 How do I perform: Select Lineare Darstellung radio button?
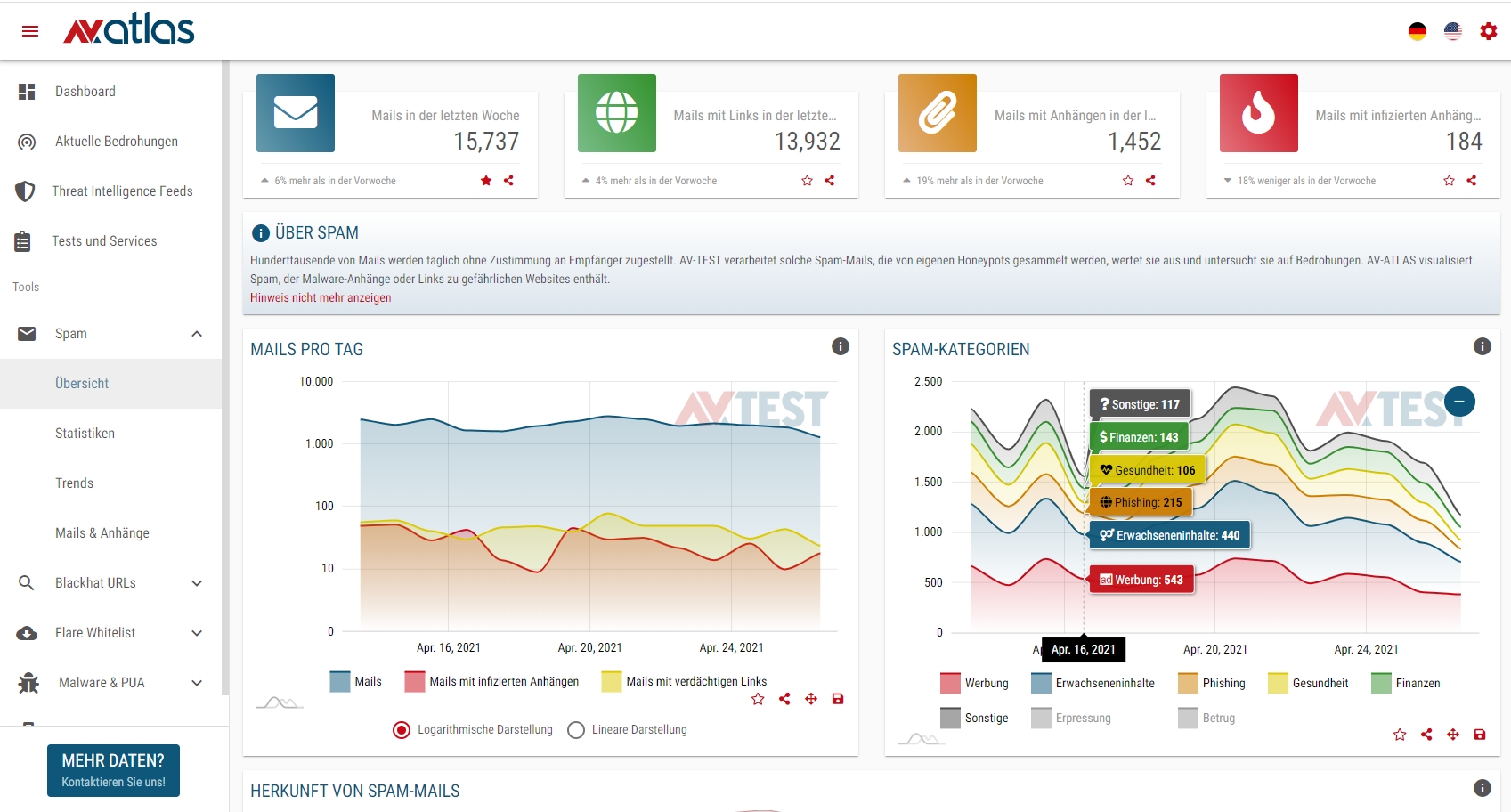click(x=576, y=730)
